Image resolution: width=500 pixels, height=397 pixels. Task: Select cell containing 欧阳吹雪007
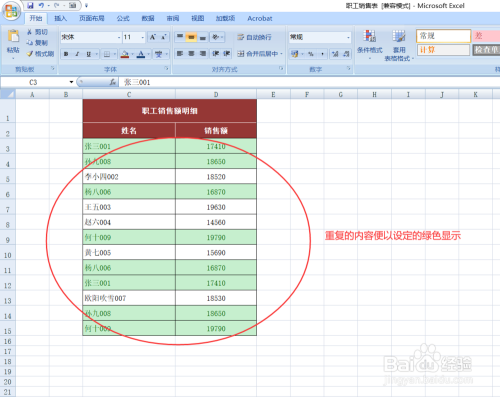(129, 298)
